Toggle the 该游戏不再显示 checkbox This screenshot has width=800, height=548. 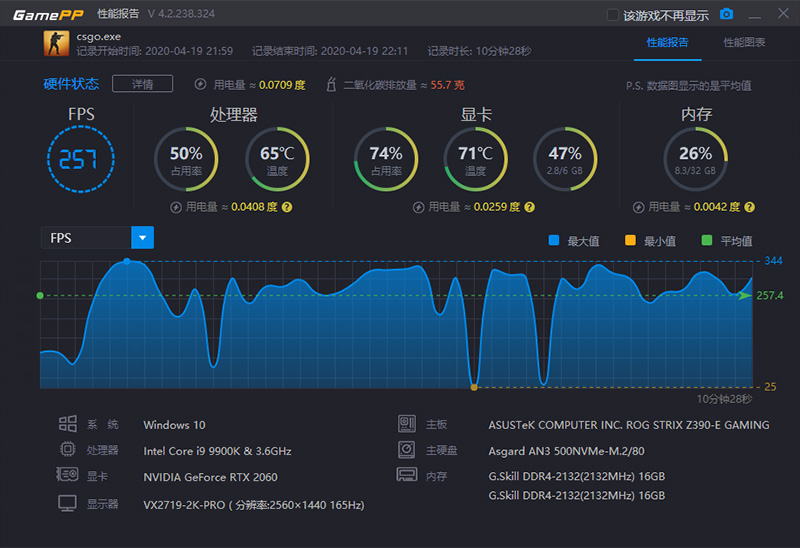click(x=613, y=15)
